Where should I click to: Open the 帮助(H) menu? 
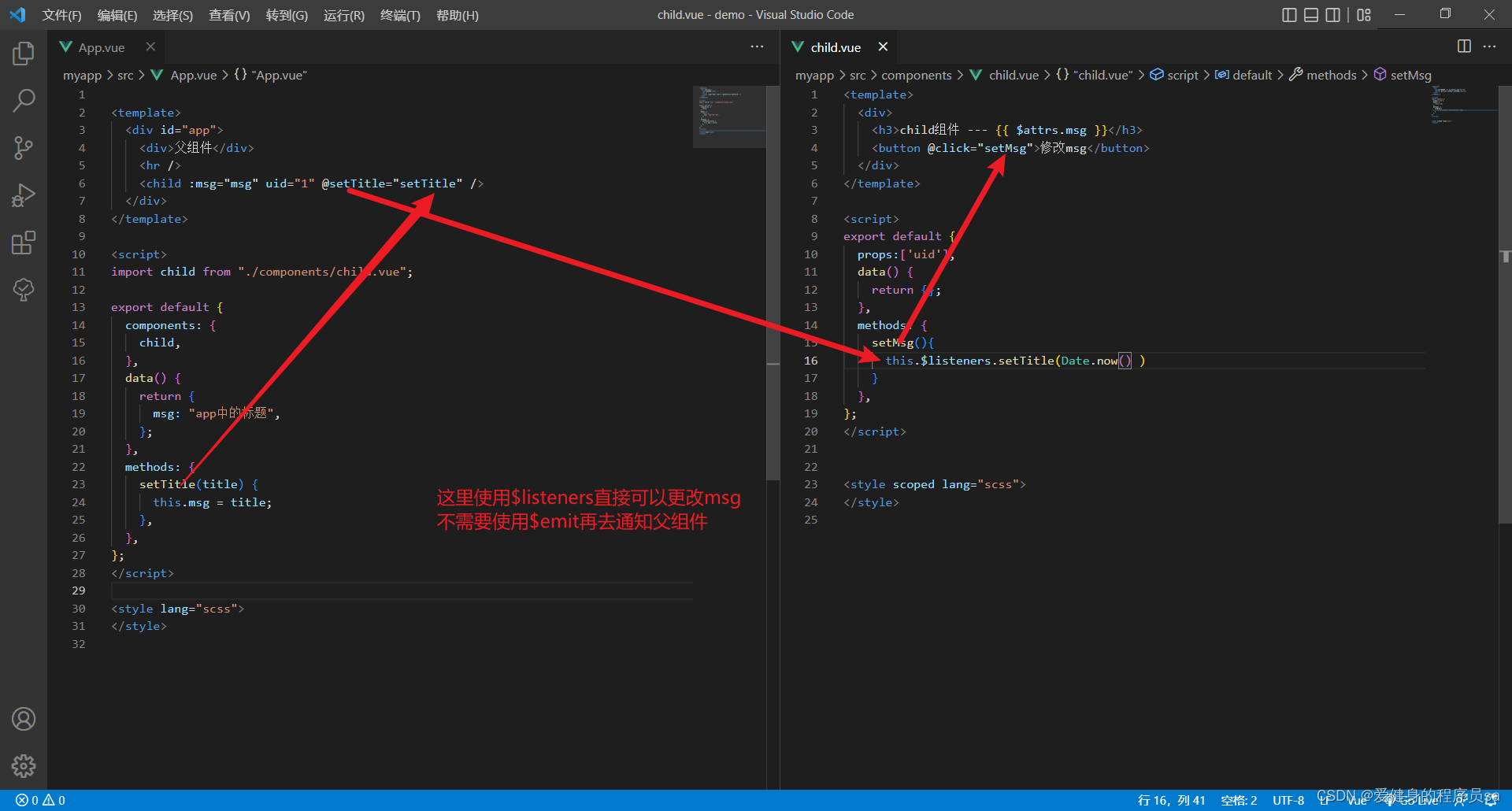point(458,15)
